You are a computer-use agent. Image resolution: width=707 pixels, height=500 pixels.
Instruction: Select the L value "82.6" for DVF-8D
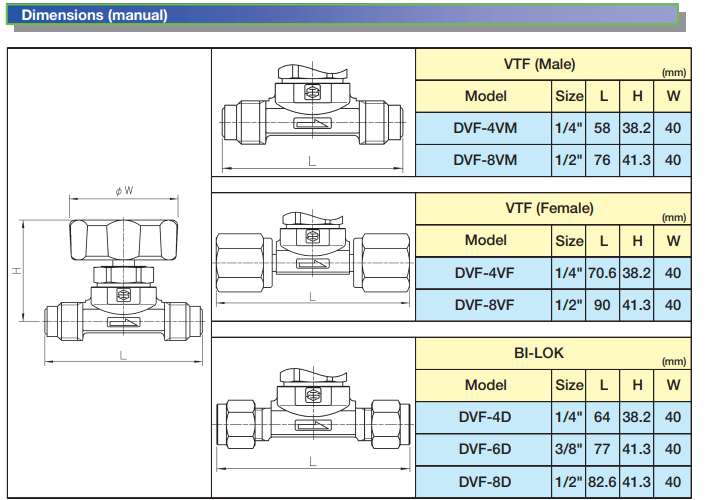pyautogui.click(x=602, y=482)
